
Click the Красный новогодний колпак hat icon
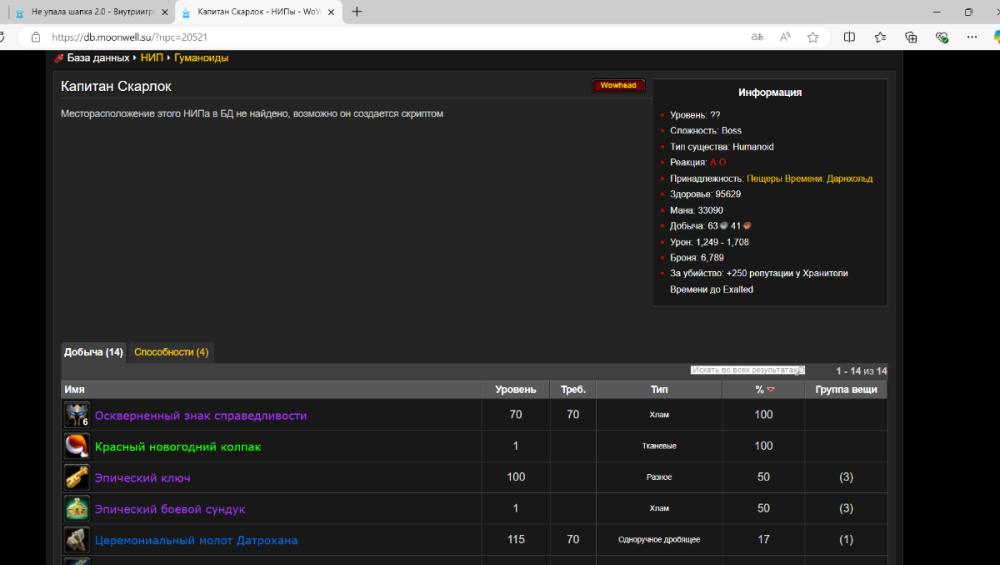pyautogui.click(x=77, y=446)
